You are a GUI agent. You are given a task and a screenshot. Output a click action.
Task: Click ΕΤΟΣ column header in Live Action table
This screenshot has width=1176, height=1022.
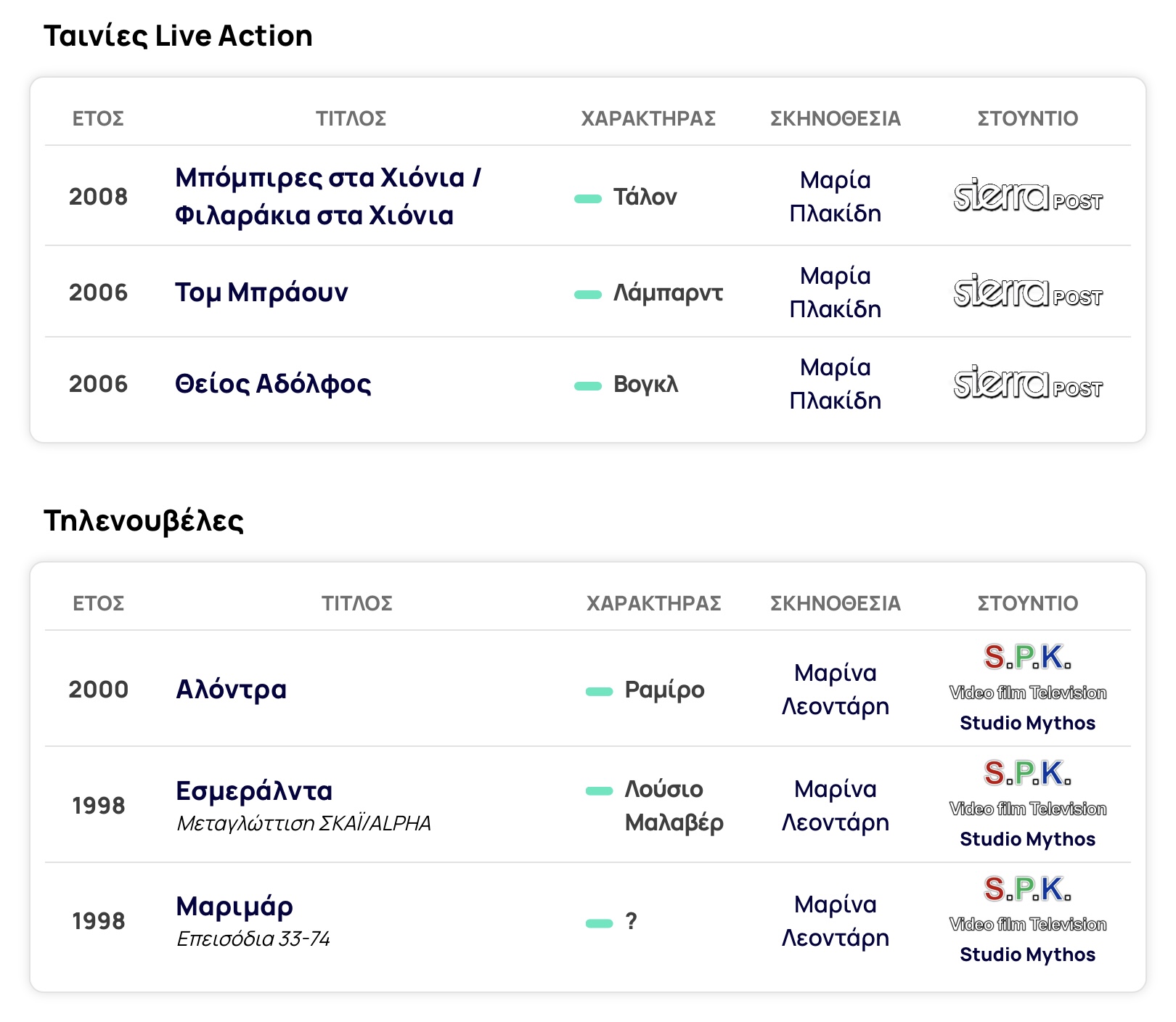pos(98,118)
